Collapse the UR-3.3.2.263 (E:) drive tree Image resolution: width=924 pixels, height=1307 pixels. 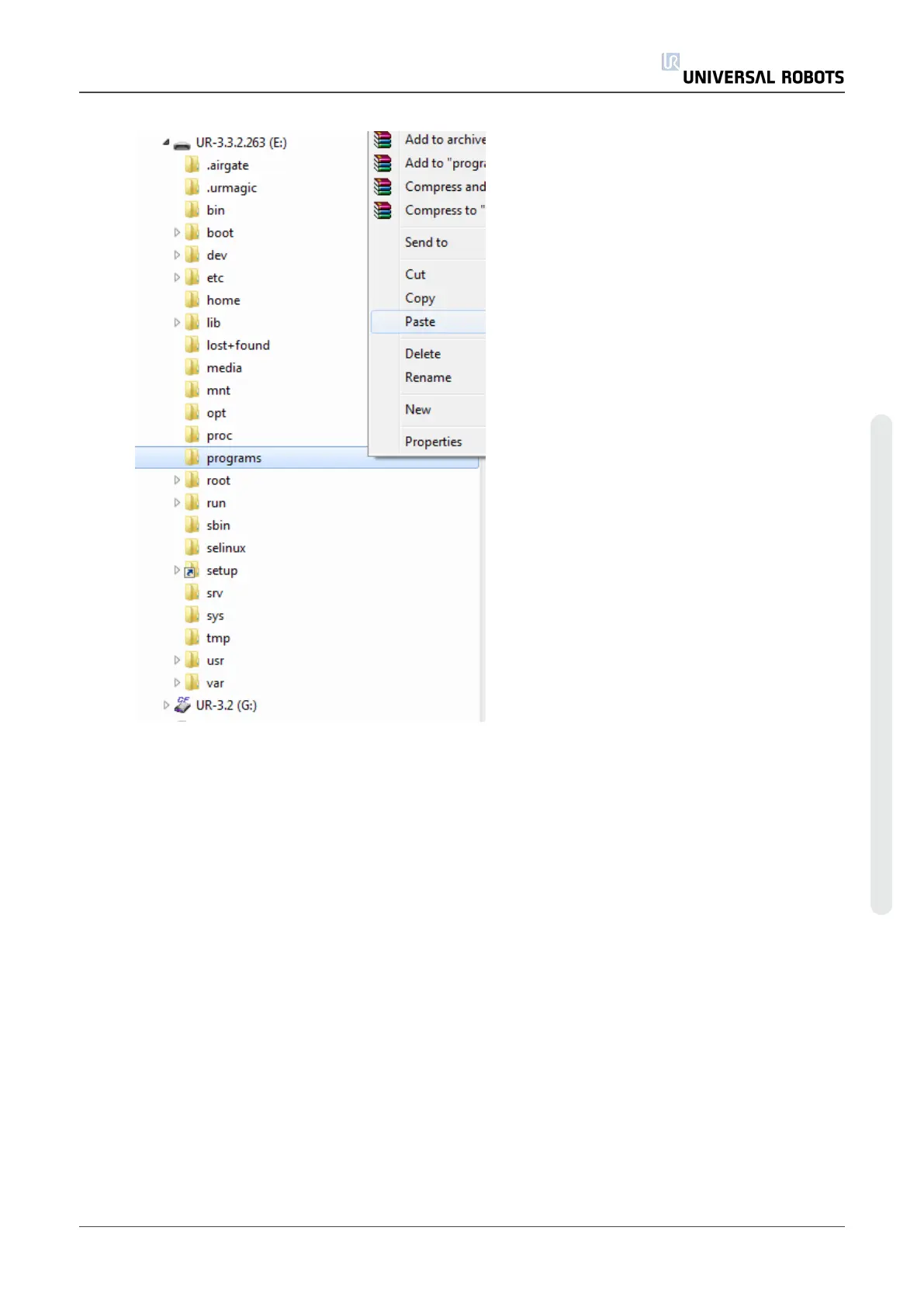[x=166, y=142]
